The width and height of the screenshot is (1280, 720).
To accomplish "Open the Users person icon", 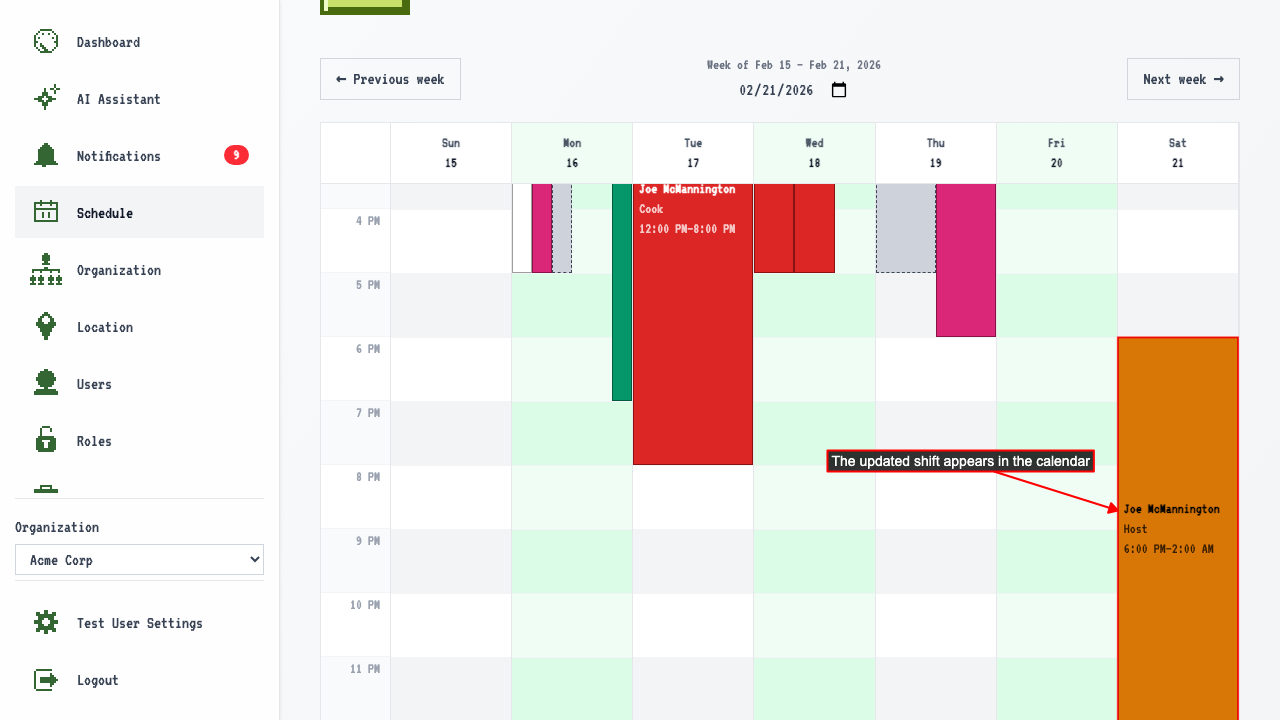I will [46, 384].
